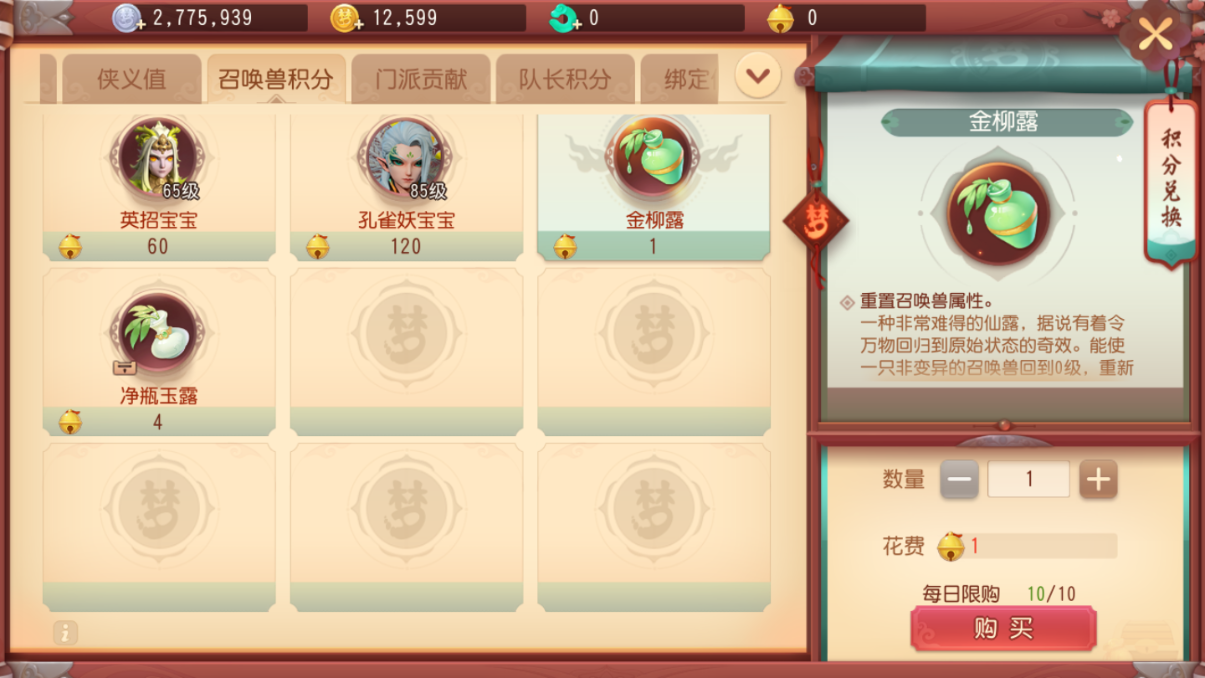The width and height of the screenshot is (1205, 678).
Task: Open the info icon at bottom left
Action: [65, 632]
